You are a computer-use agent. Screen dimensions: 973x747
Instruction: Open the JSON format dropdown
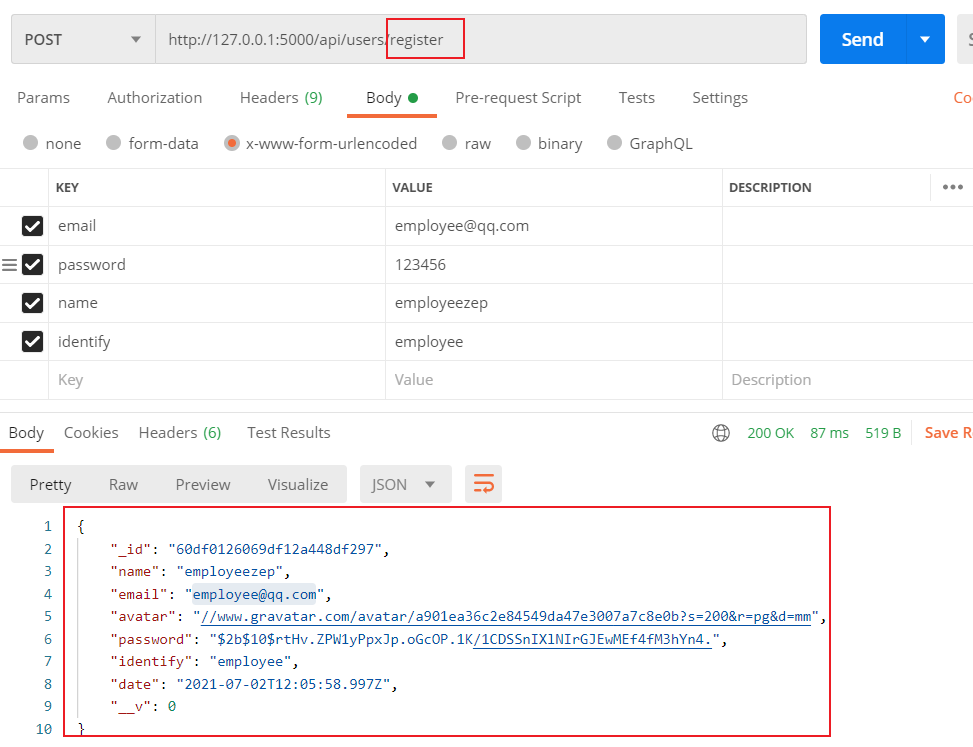click(x=406, y=485)
